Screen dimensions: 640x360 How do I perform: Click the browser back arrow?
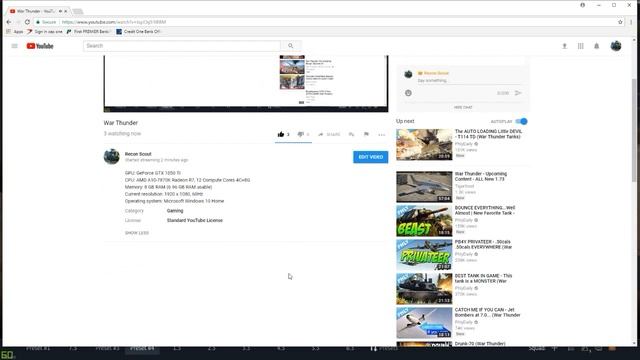click(9, 22)
